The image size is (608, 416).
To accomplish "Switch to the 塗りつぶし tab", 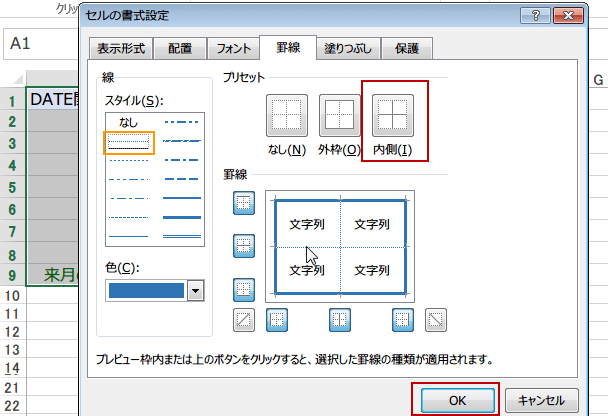I will [348, 48].
